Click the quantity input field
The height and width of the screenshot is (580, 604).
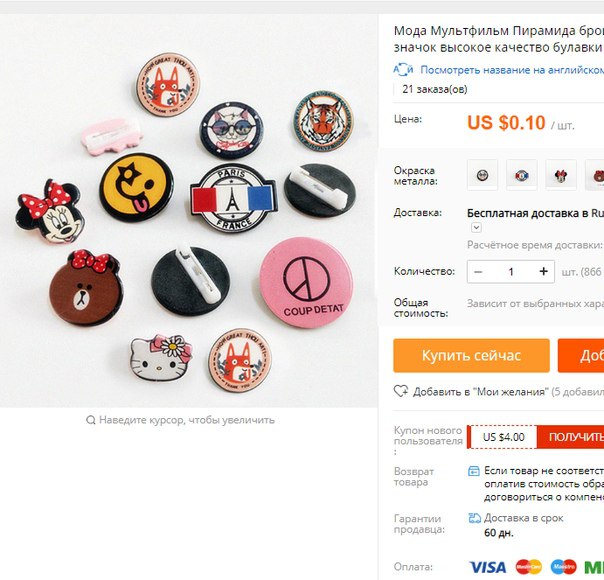(511, 272)
